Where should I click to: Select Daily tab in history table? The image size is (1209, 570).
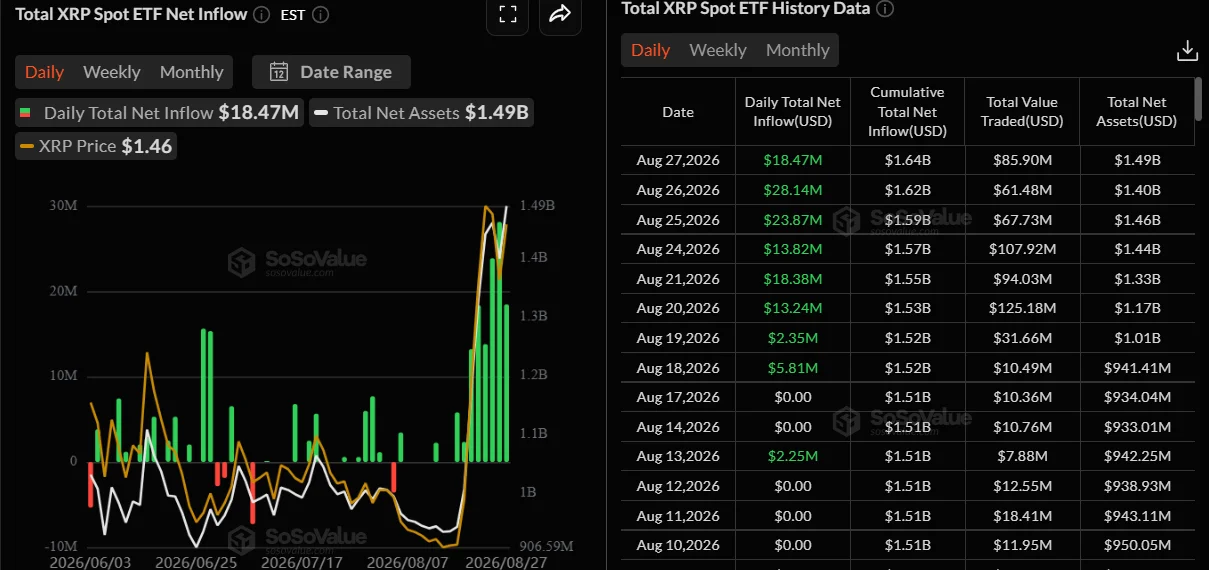point(651,50)
